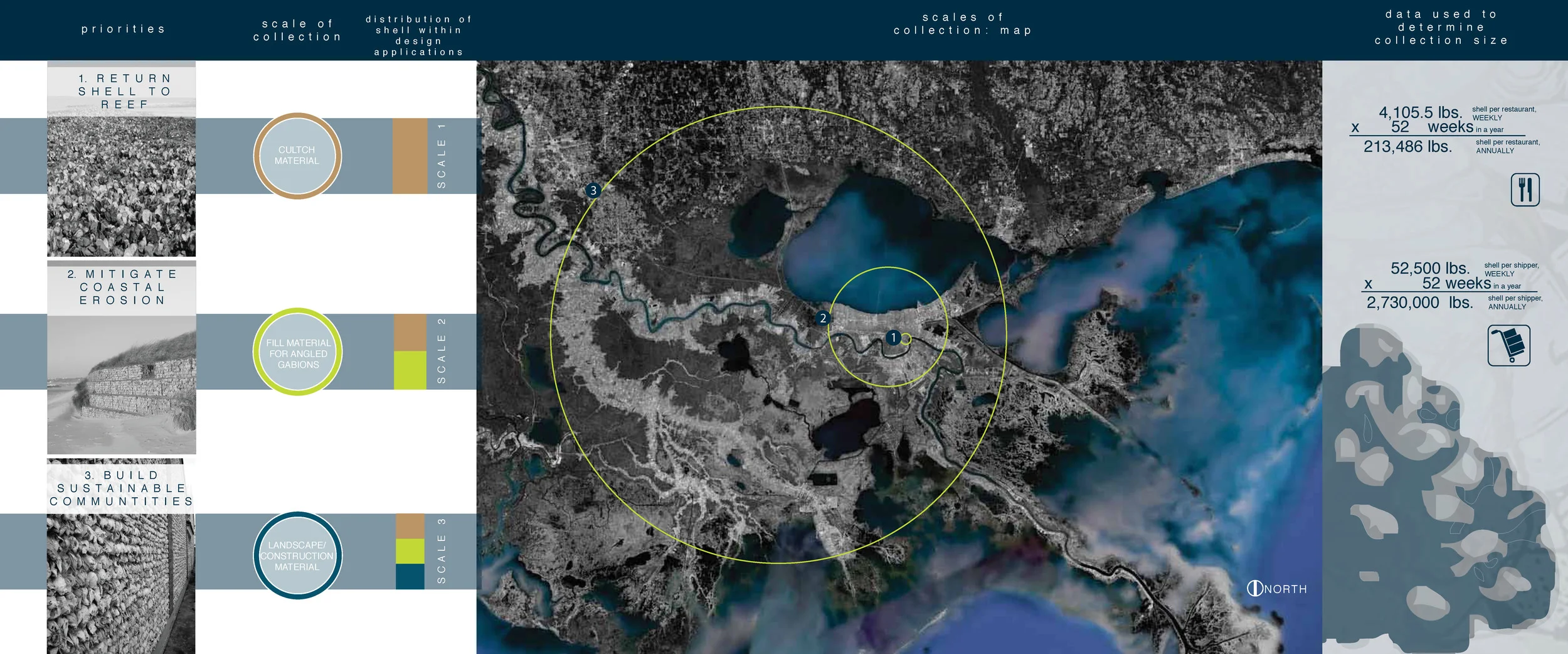Image resolution: width=1568 pixels, height=654 pixels.
Task: Click the tan swatch in Scale 1 row
Action: pyautogui.click(x=410, y=156)
